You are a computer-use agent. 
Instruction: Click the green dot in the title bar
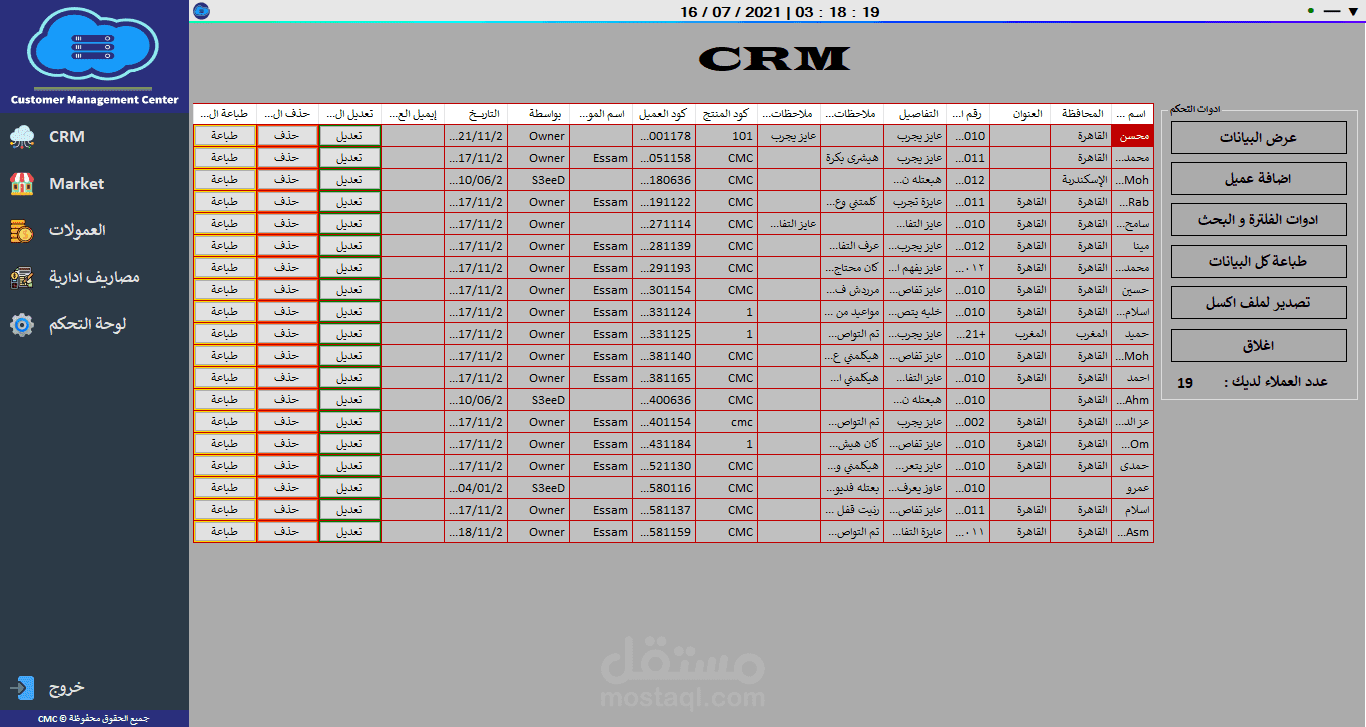tap(1310, 11)
